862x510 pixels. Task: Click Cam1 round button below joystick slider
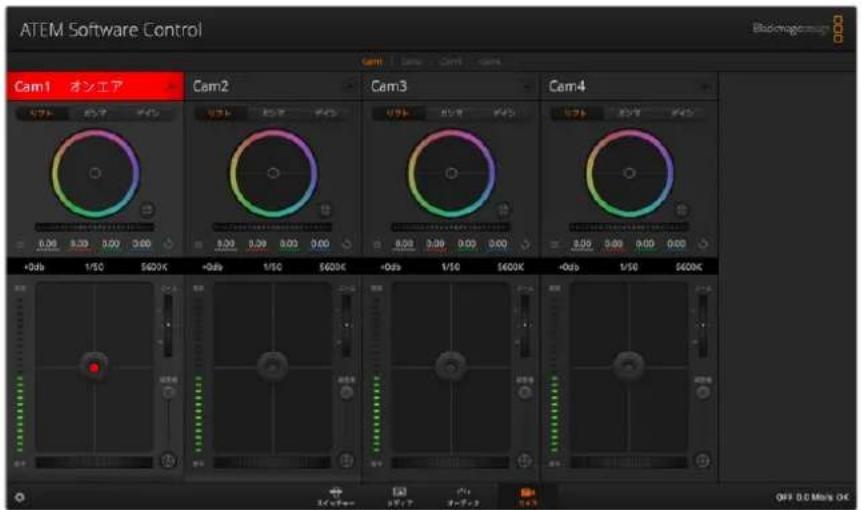(168, 460)
